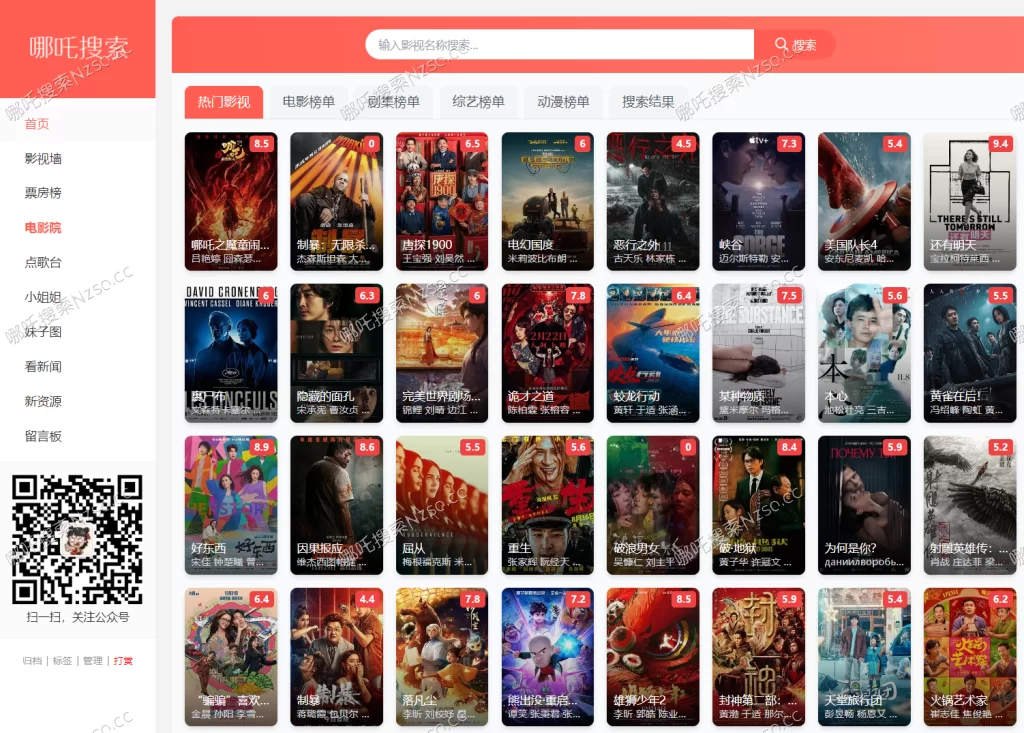Open the 熊出没·重启 movie poster
The width and height of the screenshot is (1024, 733).
coord(547,657)
